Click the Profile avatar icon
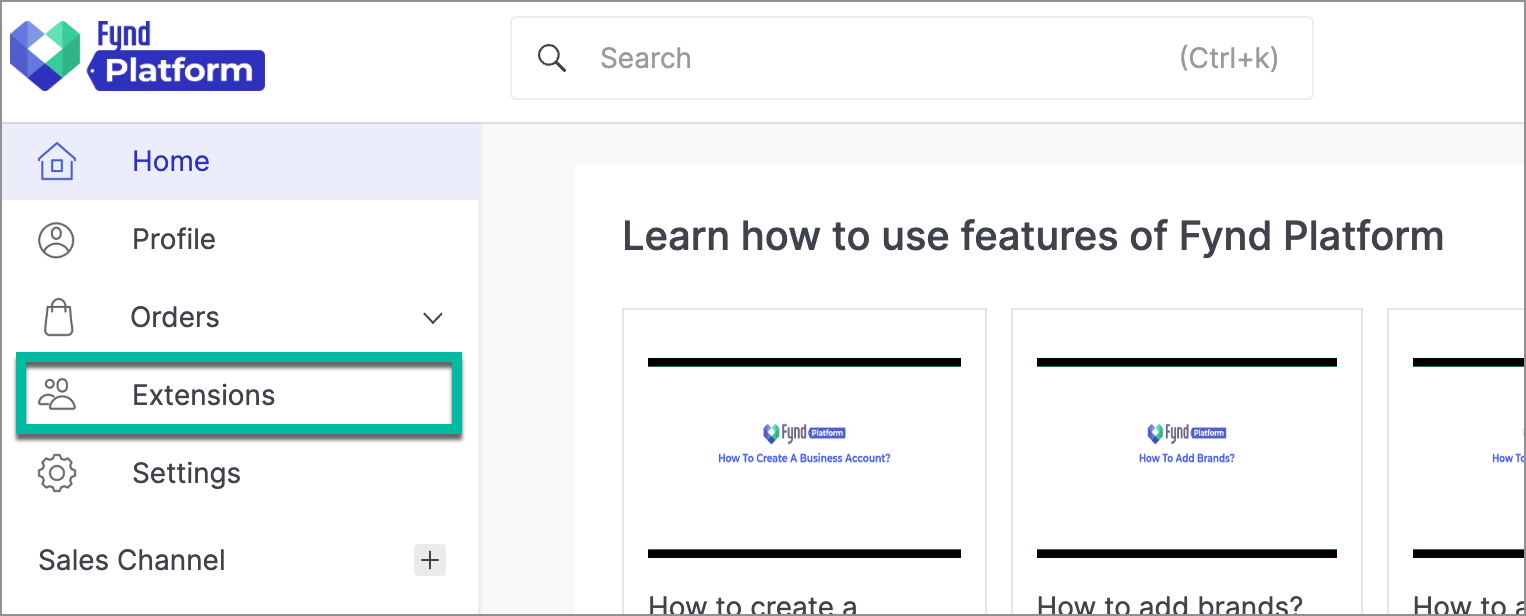This screenshot has width=1526, height=616. click(x=57, y=239)
